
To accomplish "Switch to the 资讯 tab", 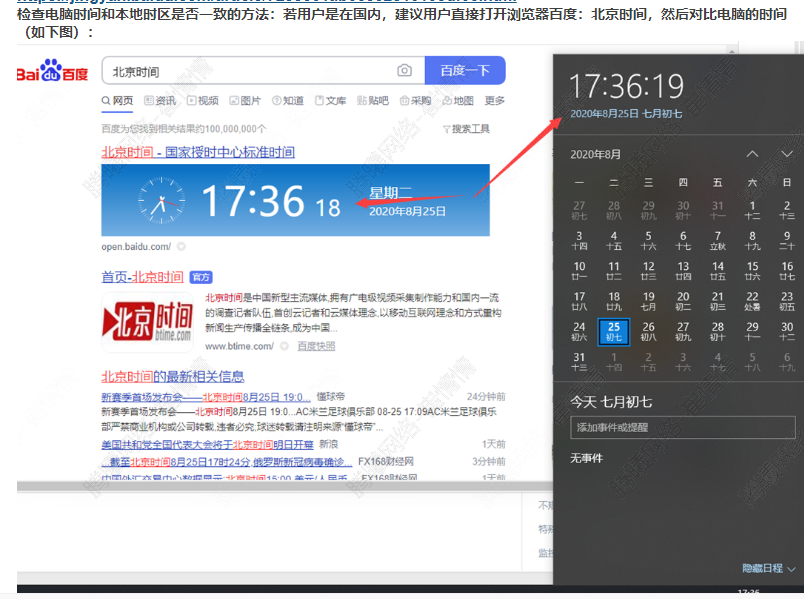I will 160,101.
